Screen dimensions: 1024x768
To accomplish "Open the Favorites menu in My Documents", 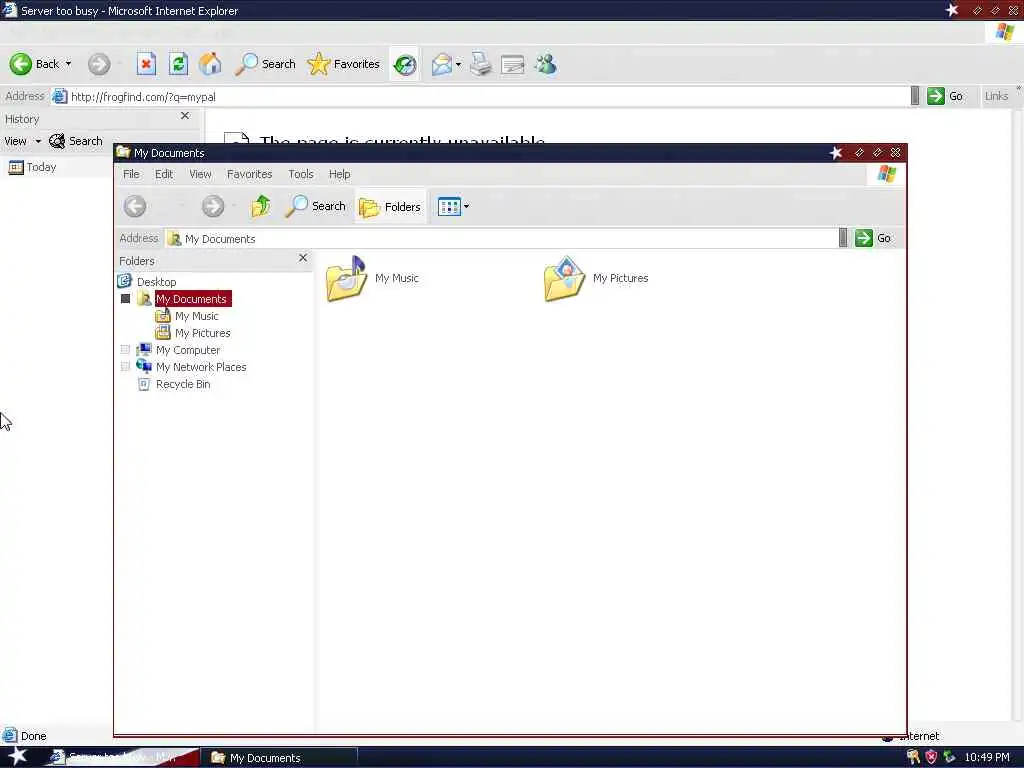I will [x=249, y=174].
